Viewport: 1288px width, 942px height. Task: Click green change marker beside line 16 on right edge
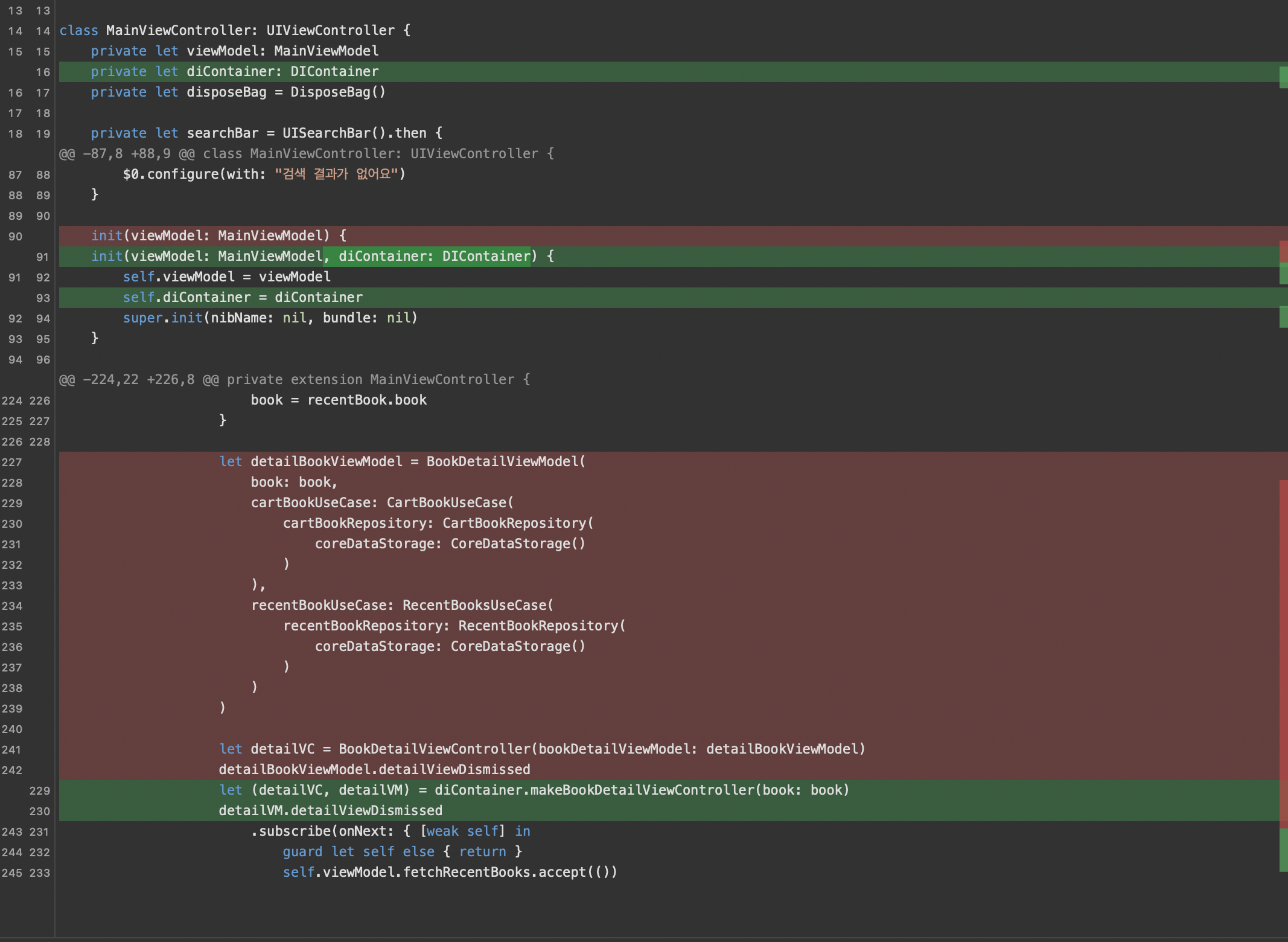pos(1283,77)
